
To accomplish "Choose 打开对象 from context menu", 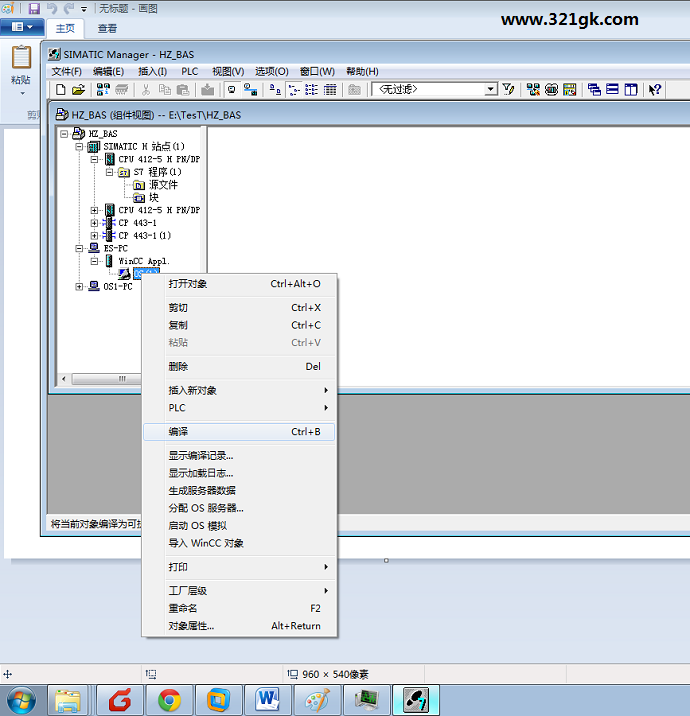I will pos(240,284).
